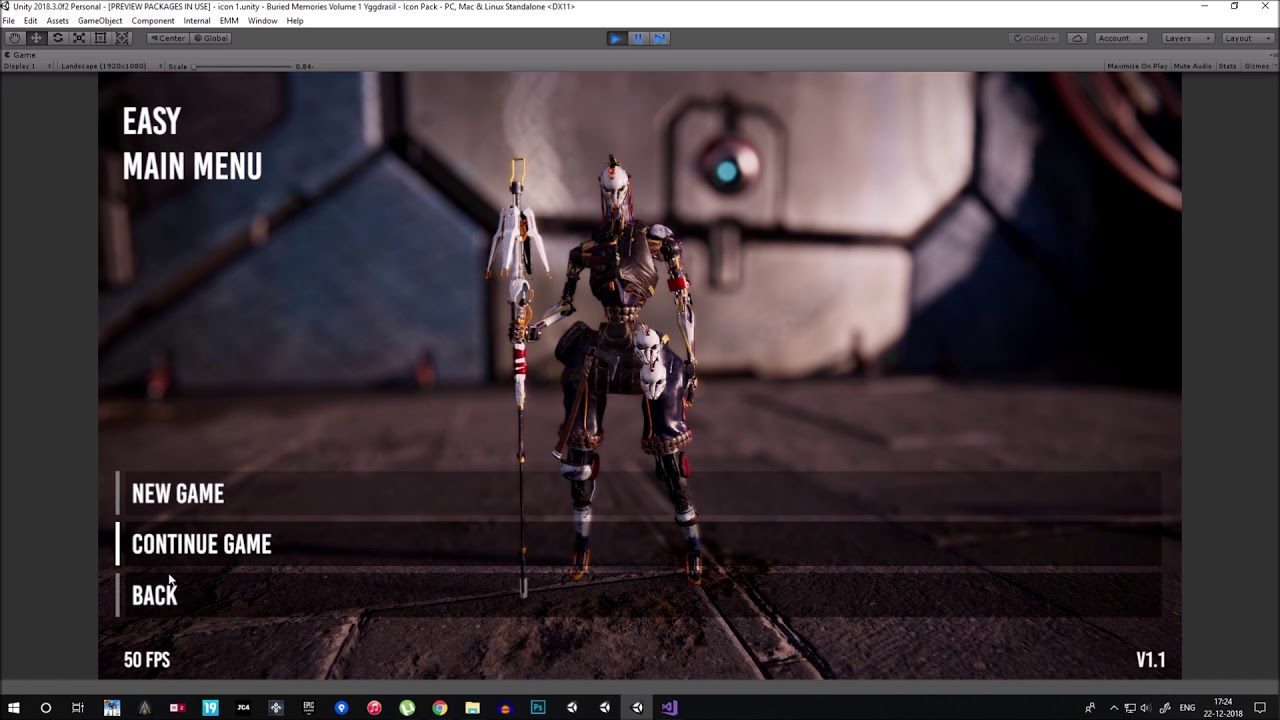This screenshot has width=1280, height=720.
Task: Click the Game view Scale slider
Action: click(240, 67)
